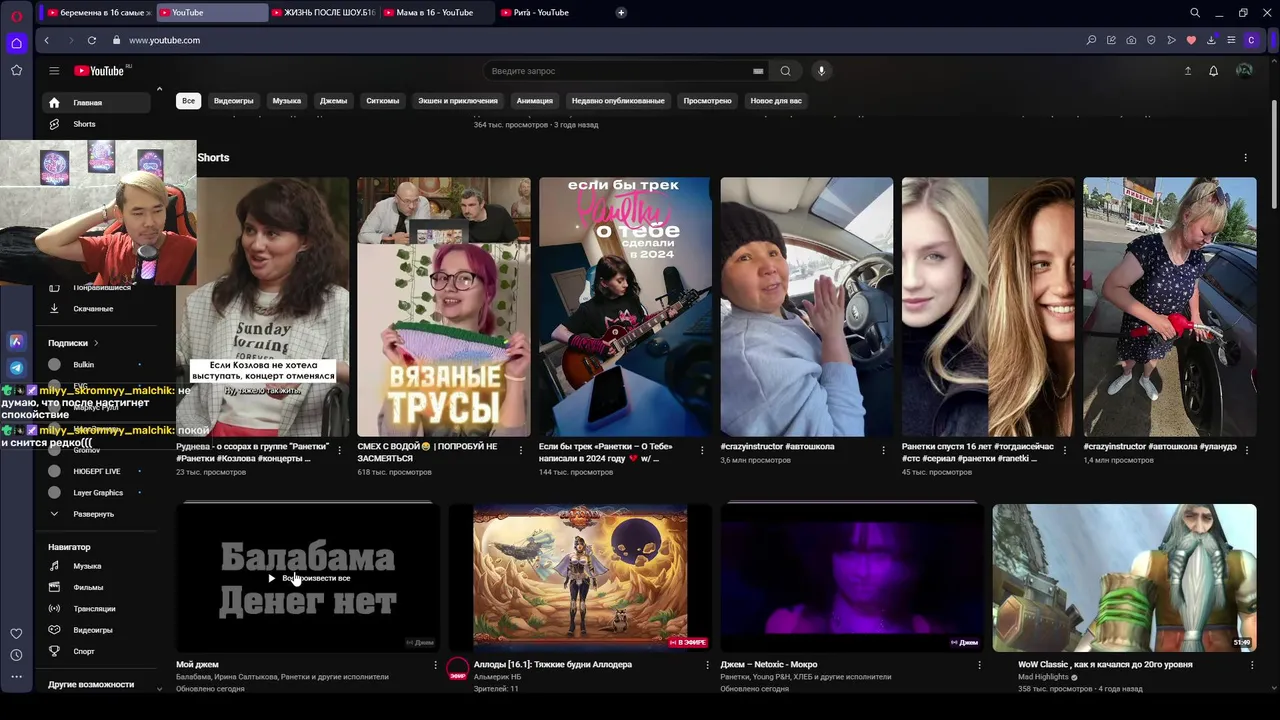1280x720 pixels.
Task: Open options for Аллоды stream card
Action: [x=707, y=665]
